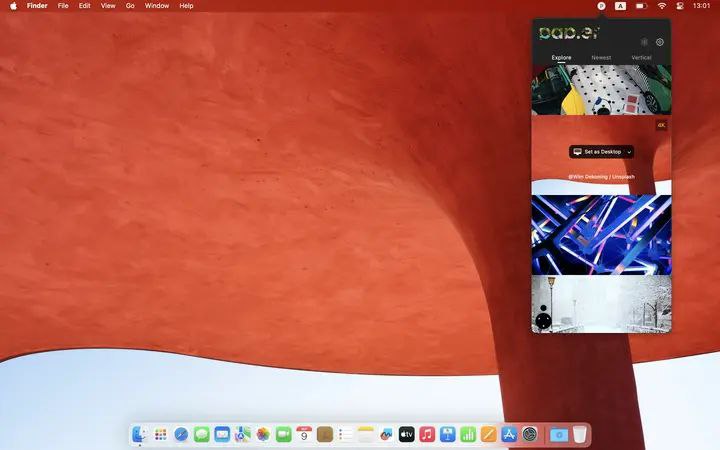720x450 pixels.
Task: Open the Edit menu
Action: click(84, 6)
